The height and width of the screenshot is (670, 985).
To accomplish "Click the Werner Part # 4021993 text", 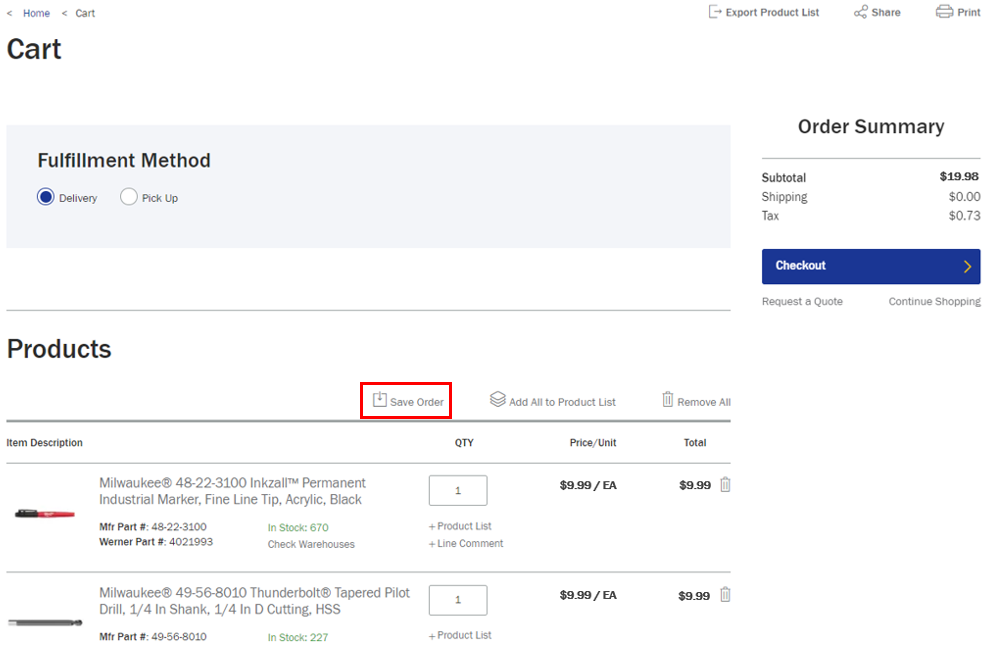I will 156,542.
